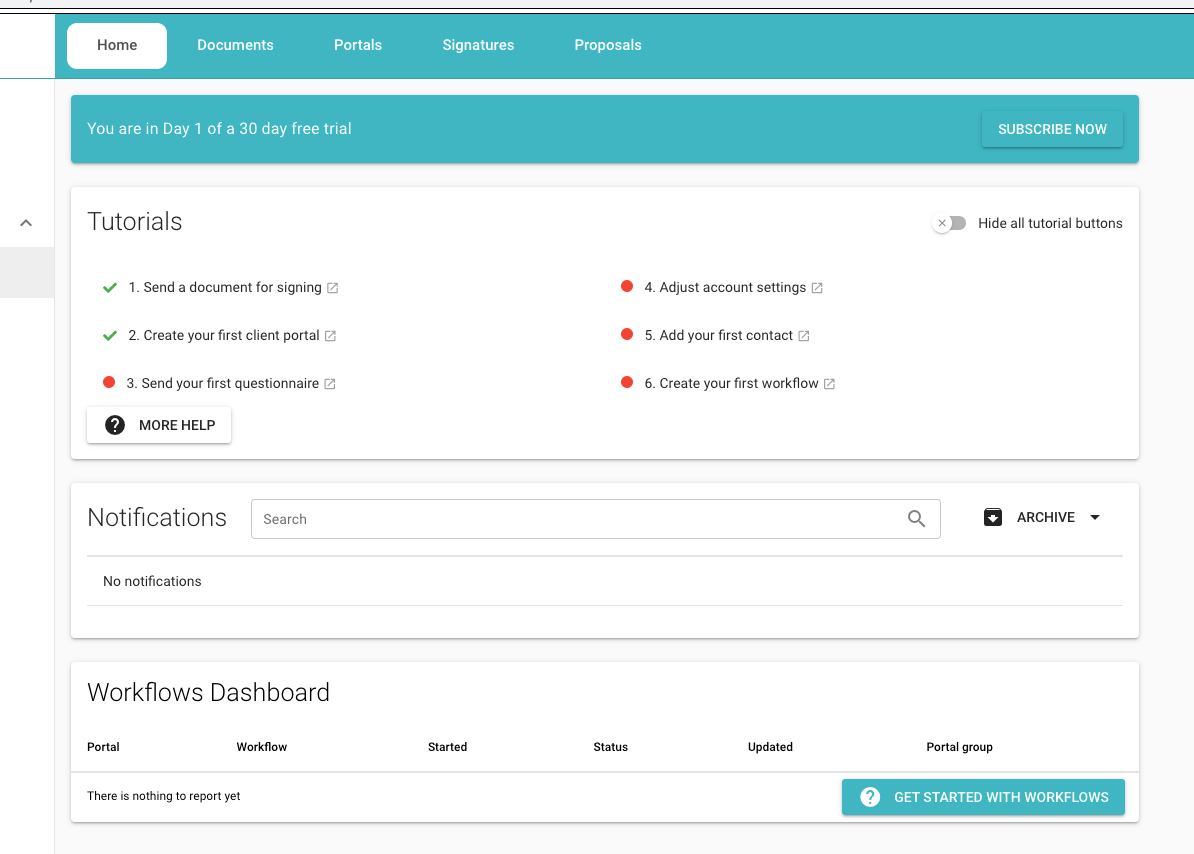Open tutorial 3 Send your first questionnaire
1194x854 pixels.
(222, 384)
